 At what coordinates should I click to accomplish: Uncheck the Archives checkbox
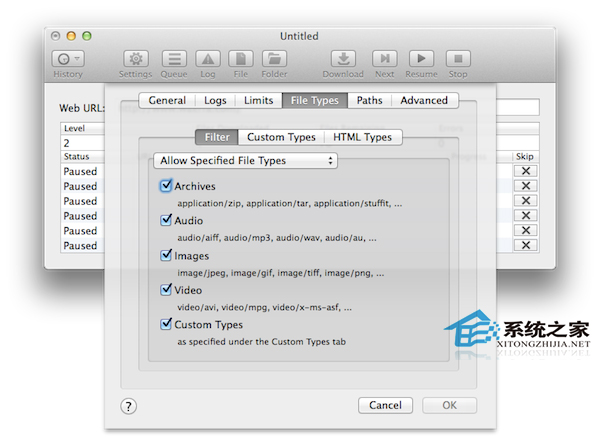pyautogui.click(x=166, y=186)
